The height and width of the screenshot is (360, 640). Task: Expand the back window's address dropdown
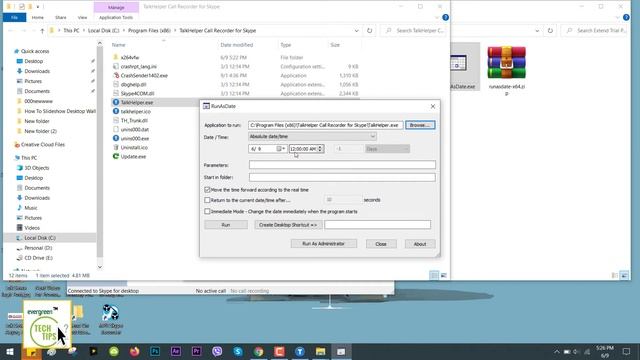tap(537, 31)
